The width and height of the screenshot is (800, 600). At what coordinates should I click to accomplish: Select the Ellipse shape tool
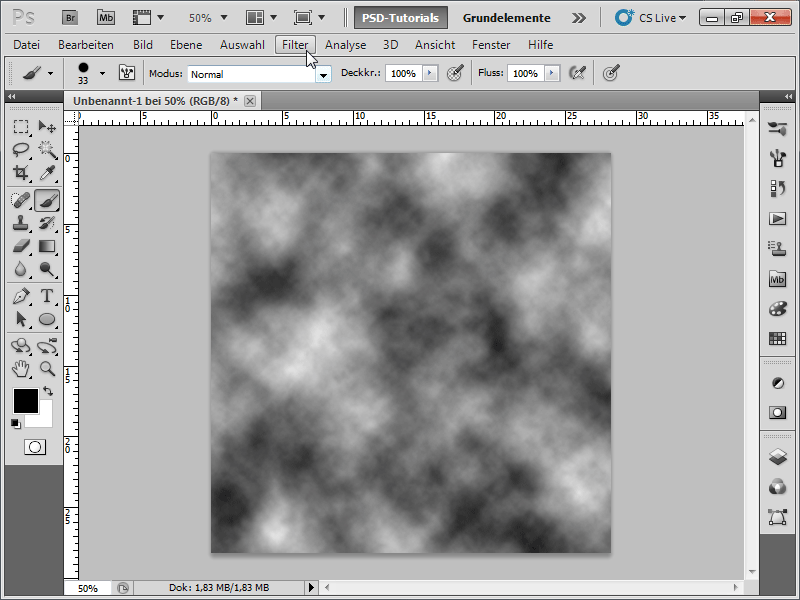tap(47, 319)
